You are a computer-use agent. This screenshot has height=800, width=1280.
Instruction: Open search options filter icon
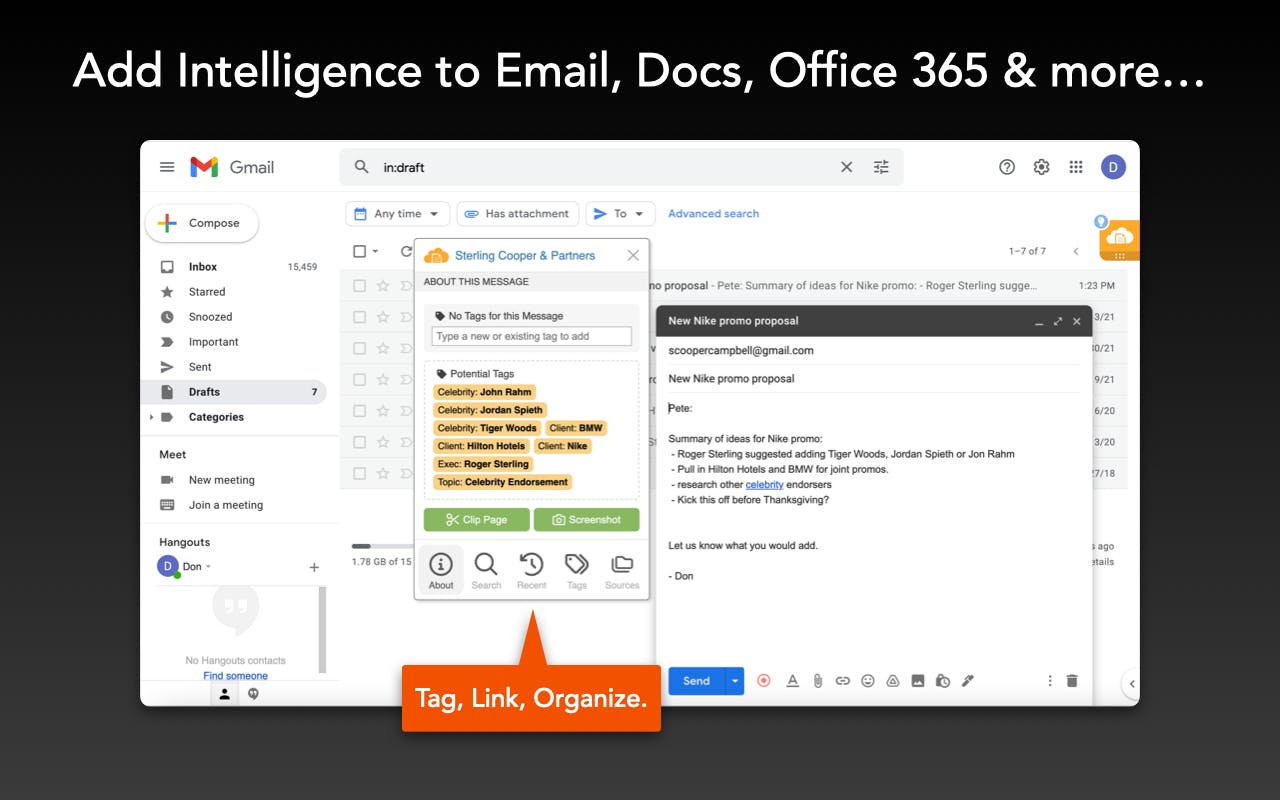(881, 167)
